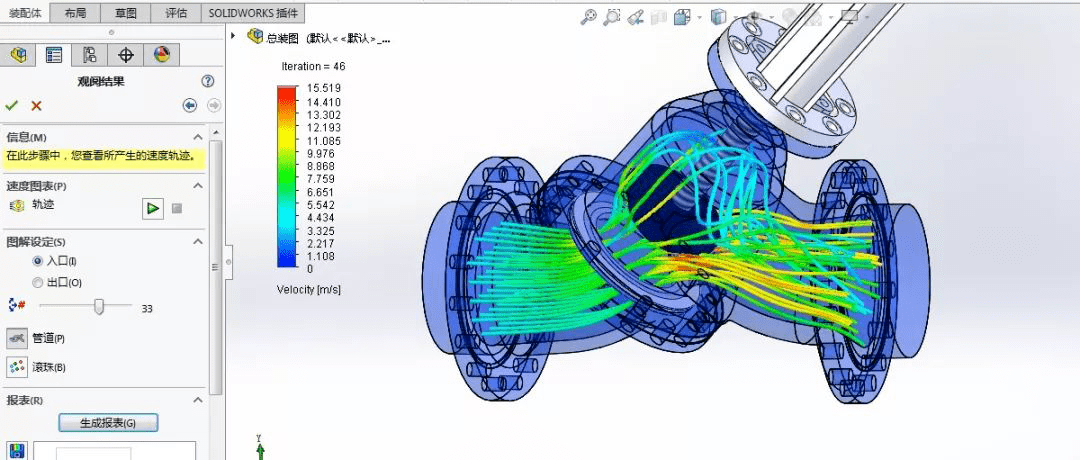Click the green checkmark to accept results
The height and width of the screenshot is (460, 1080).
coord(12,105)
